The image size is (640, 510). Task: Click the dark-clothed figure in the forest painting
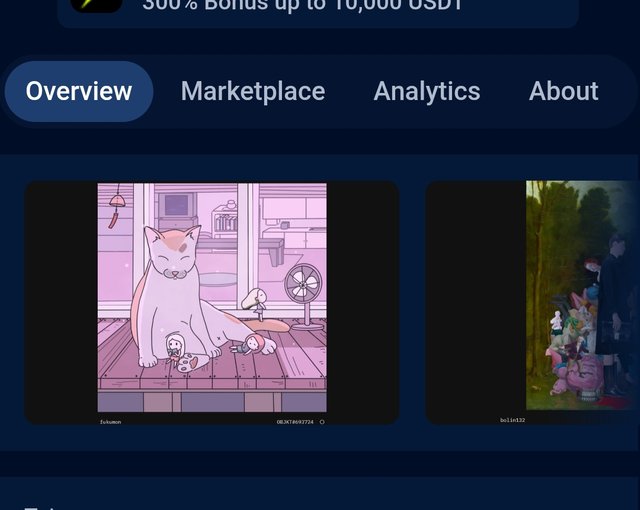pyautogui.click(x=616, y=312)
